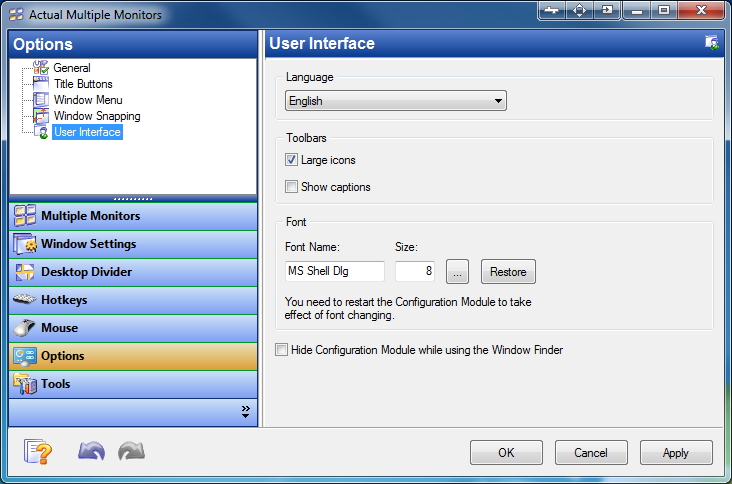
Task: Select Window Menu in the options tree
Action: [88, 100]
